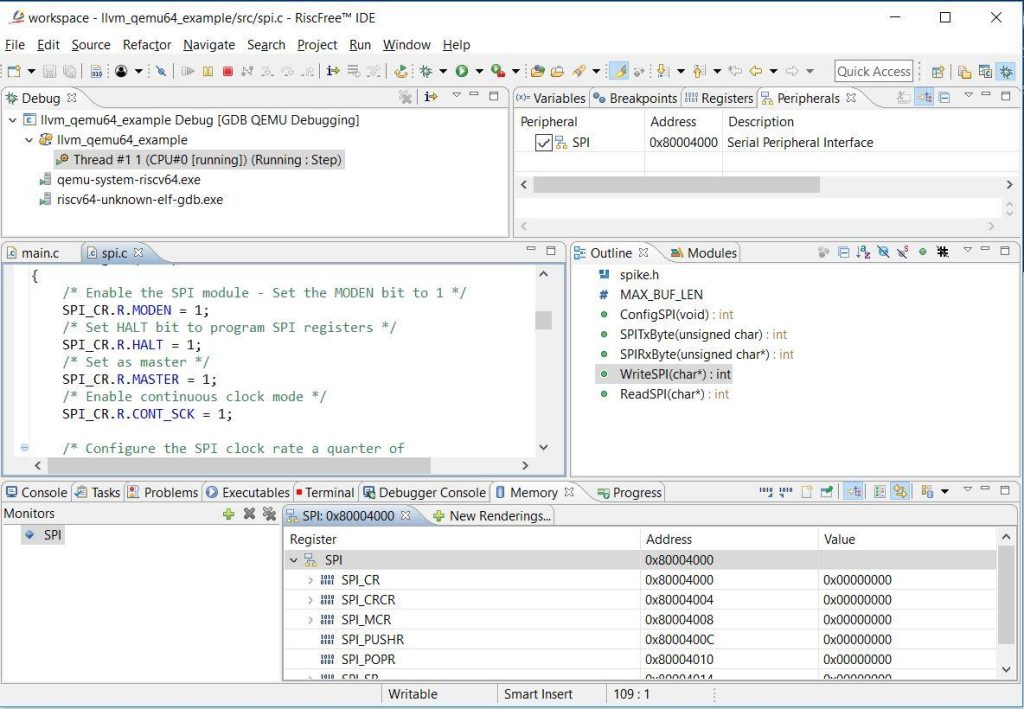Click the Disconnect icon in toolbar
1024x709 pixels.
pos(247,71)
